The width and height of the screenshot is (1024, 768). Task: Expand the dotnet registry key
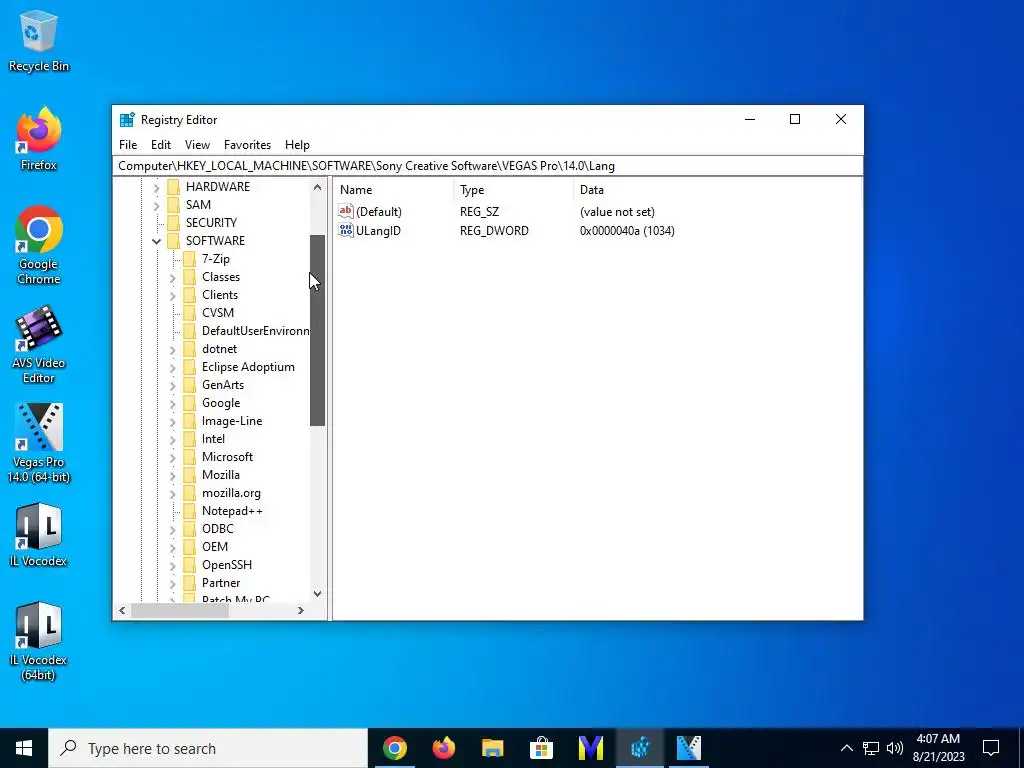172,349
